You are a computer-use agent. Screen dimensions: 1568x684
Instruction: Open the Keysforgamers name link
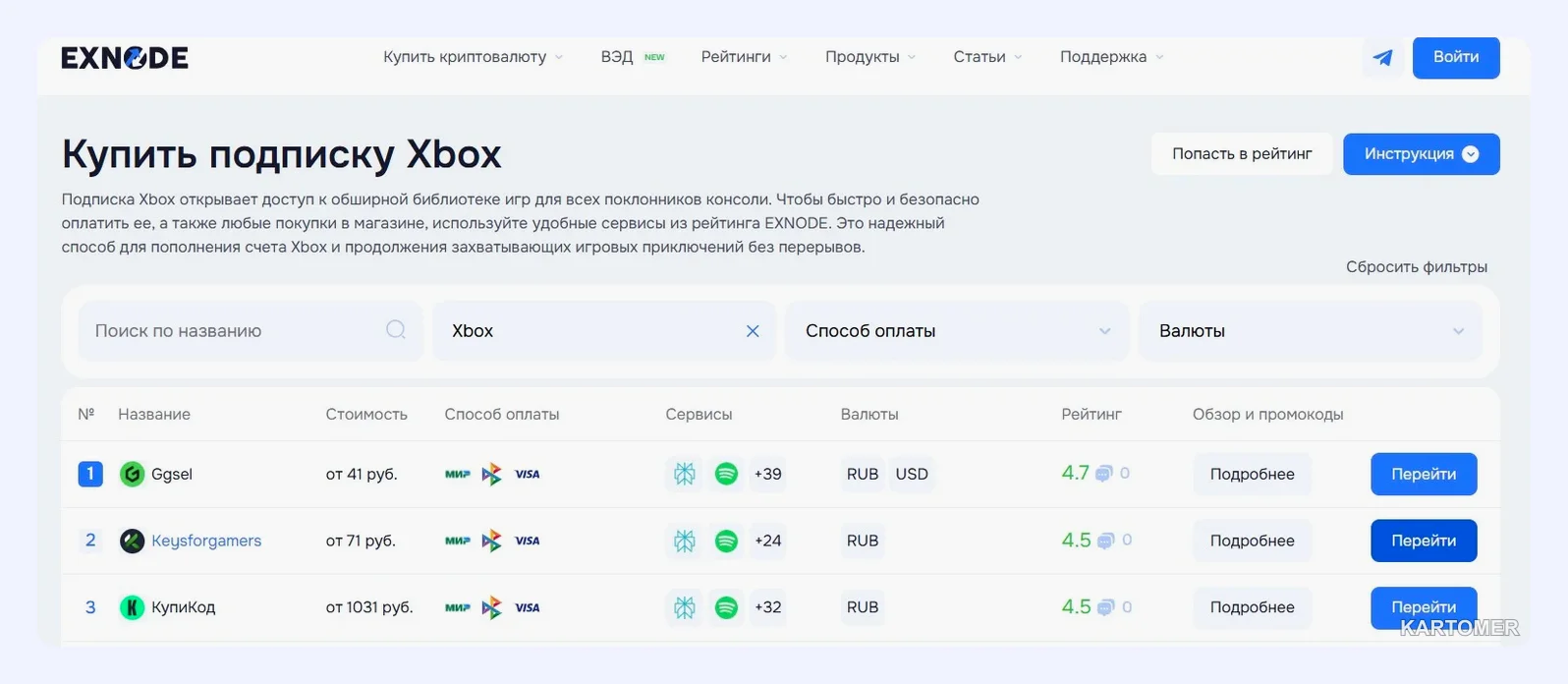[206, 541]
